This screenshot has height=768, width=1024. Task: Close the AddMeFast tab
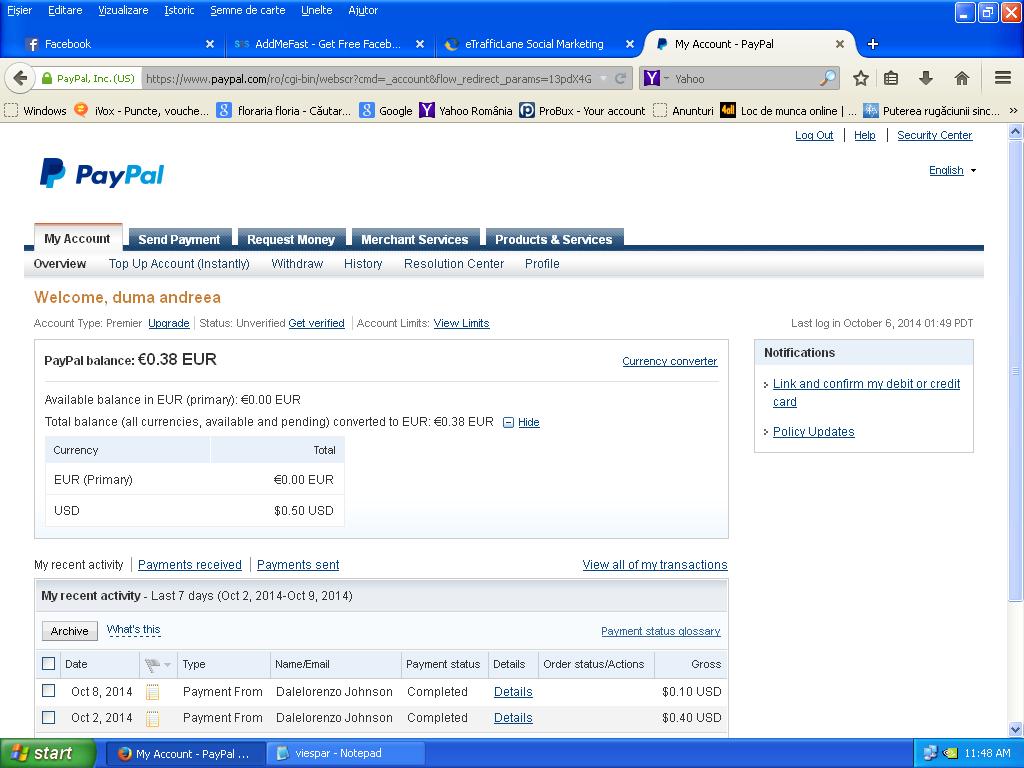(x=420, y=44)
